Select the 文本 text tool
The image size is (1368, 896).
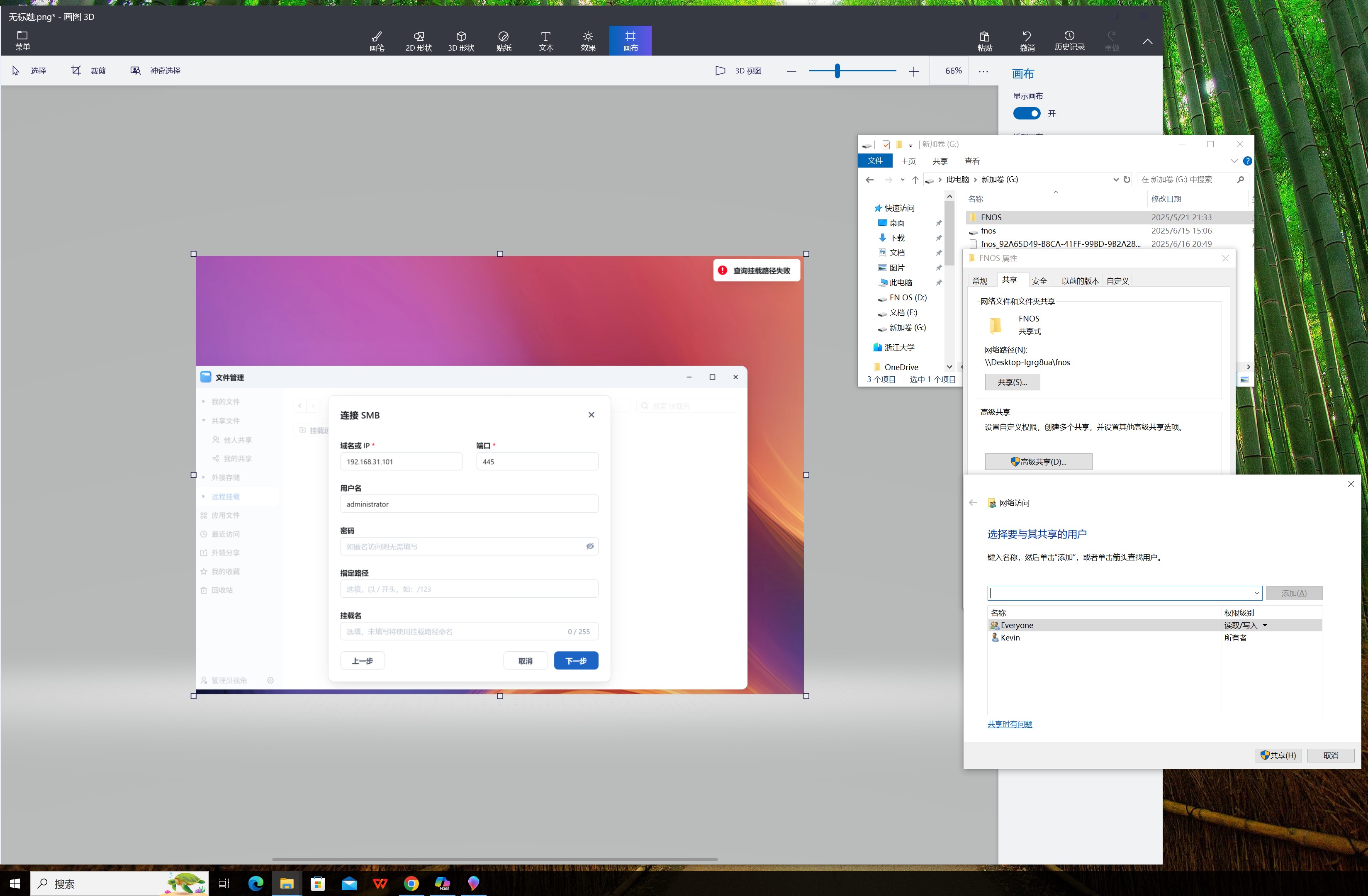[x=546, y=41]
